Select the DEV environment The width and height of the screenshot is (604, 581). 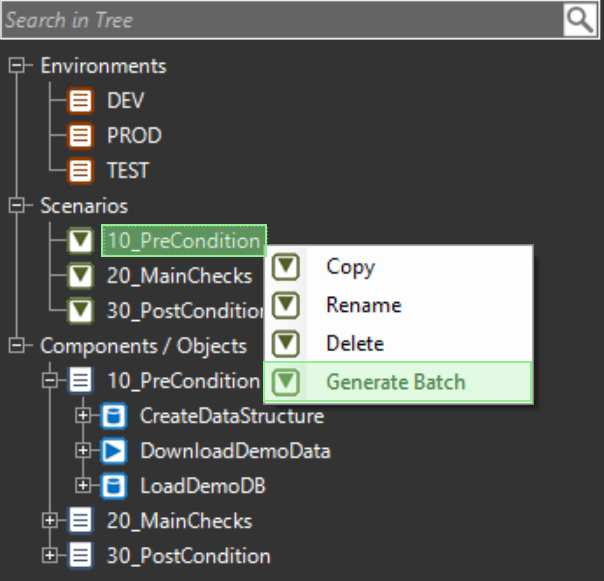click(x=126, y=101)
